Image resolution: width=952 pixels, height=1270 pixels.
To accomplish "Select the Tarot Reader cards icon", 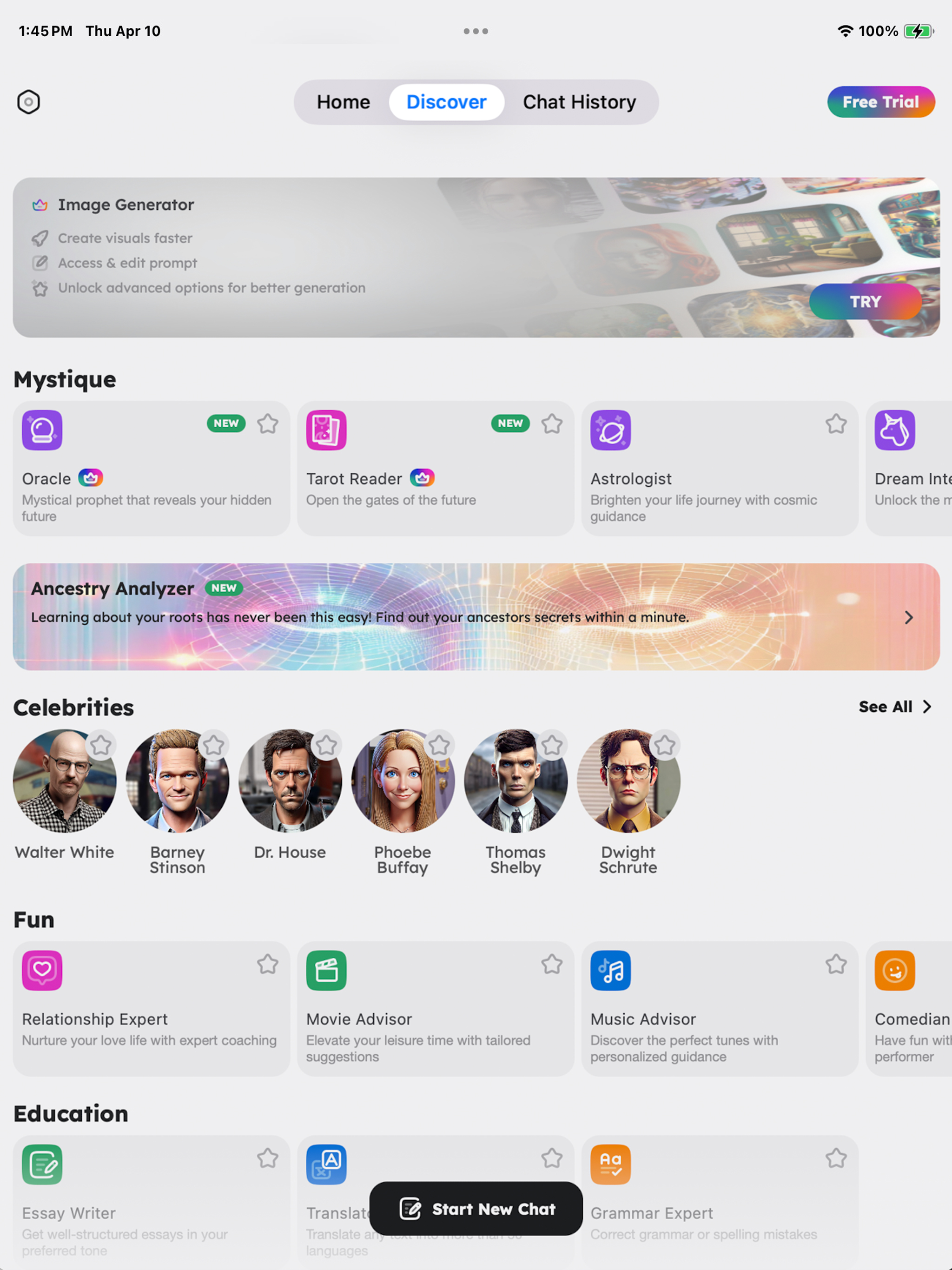I will pos(326,430).
